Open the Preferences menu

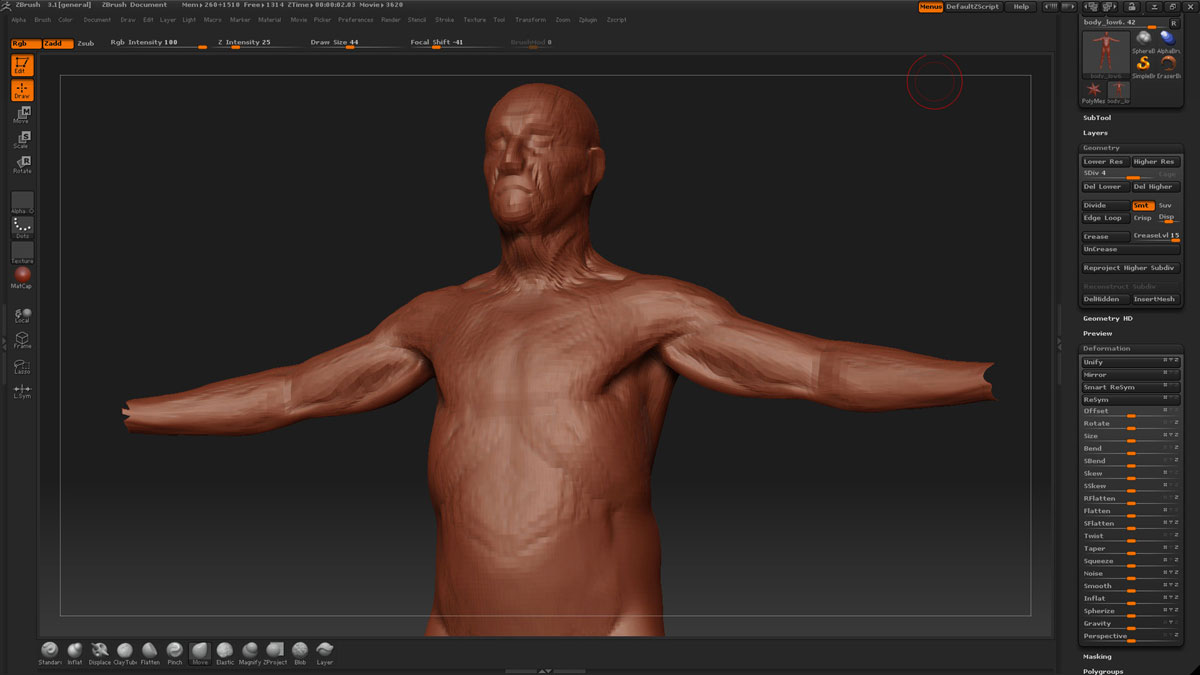355,20
